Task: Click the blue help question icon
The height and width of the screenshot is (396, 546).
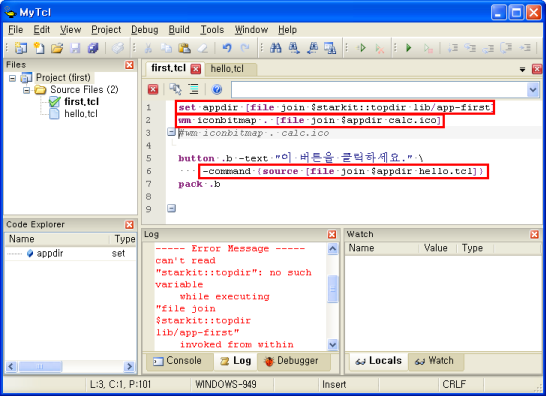Action: (x=217, y=90)
